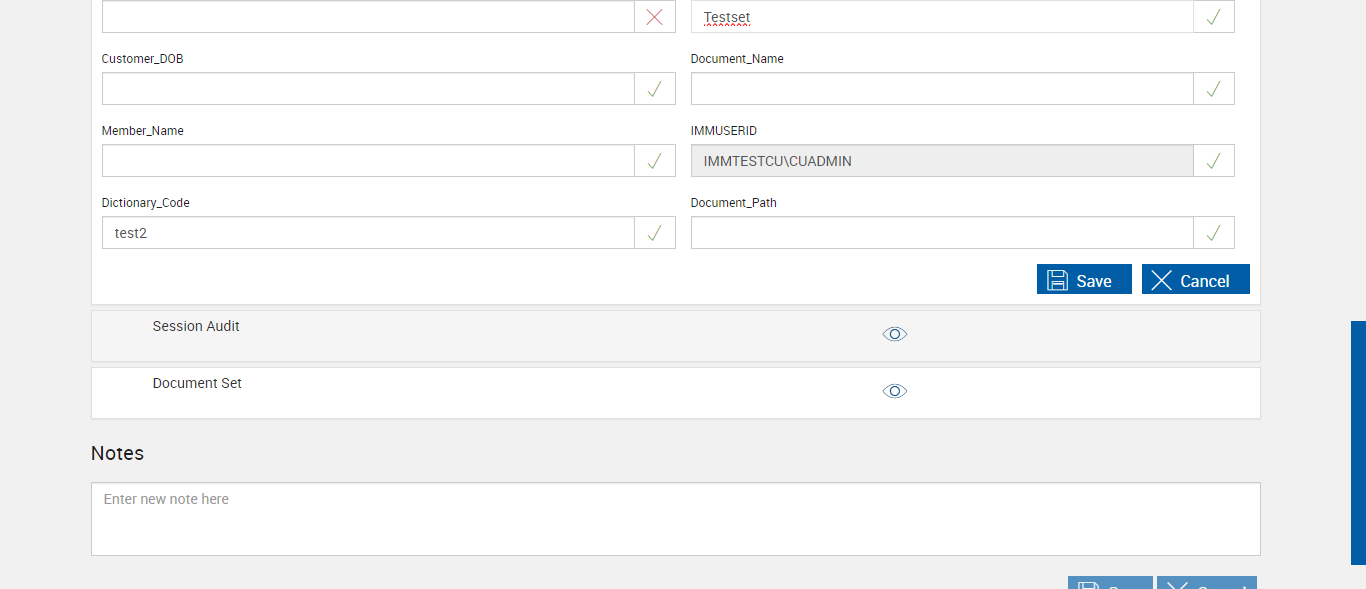This screenshot has height=589, width=1366.
Task: Save the form fields
Action: coord(1084,280)
